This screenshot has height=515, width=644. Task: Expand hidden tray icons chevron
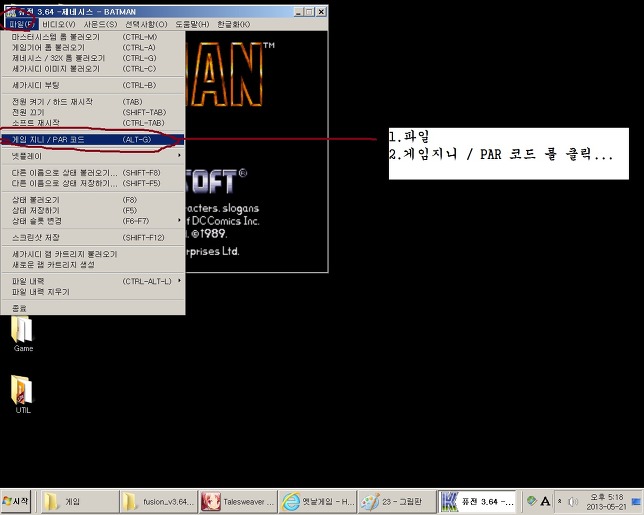(x=559, y=501)
